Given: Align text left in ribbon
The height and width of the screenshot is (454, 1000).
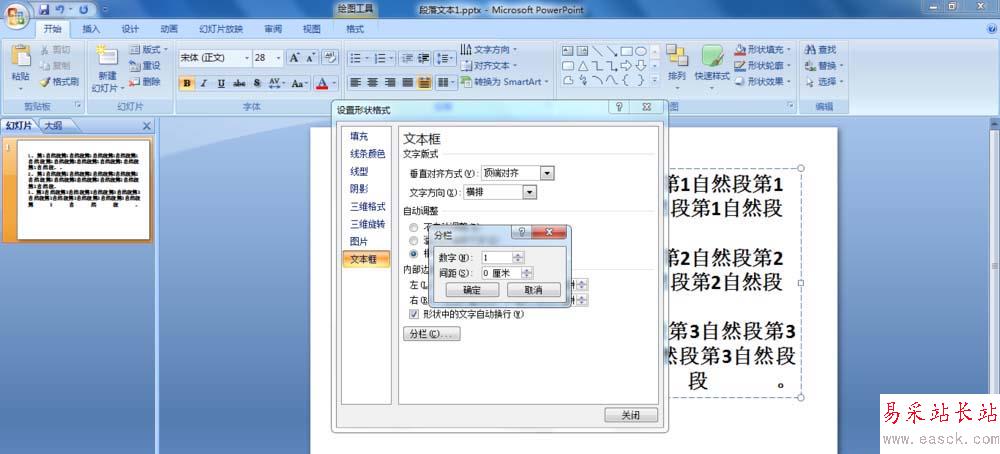Looking at the screenshot, I should point(356,82).
